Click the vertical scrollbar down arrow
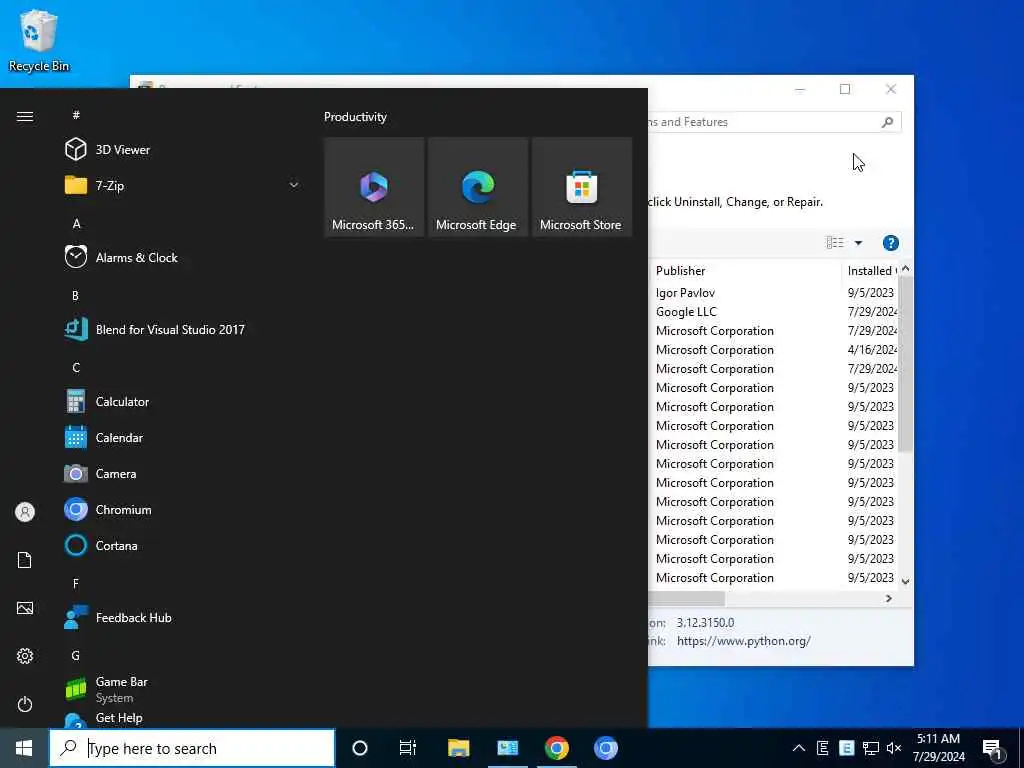This screenshot has height=768, width=1024. coord(905,581)
